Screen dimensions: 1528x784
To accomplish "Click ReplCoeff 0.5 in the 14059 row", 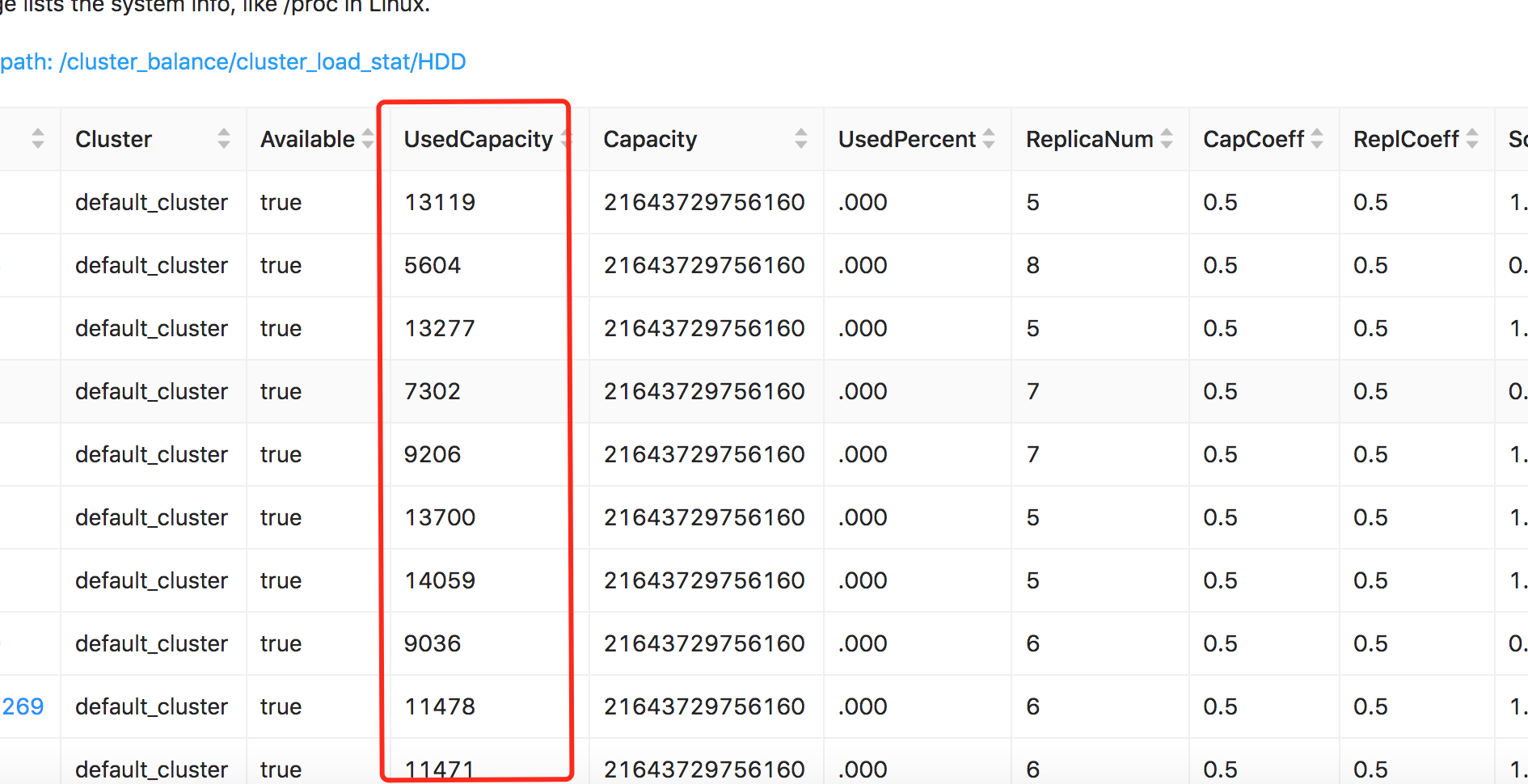I will tap(1370, 580).
